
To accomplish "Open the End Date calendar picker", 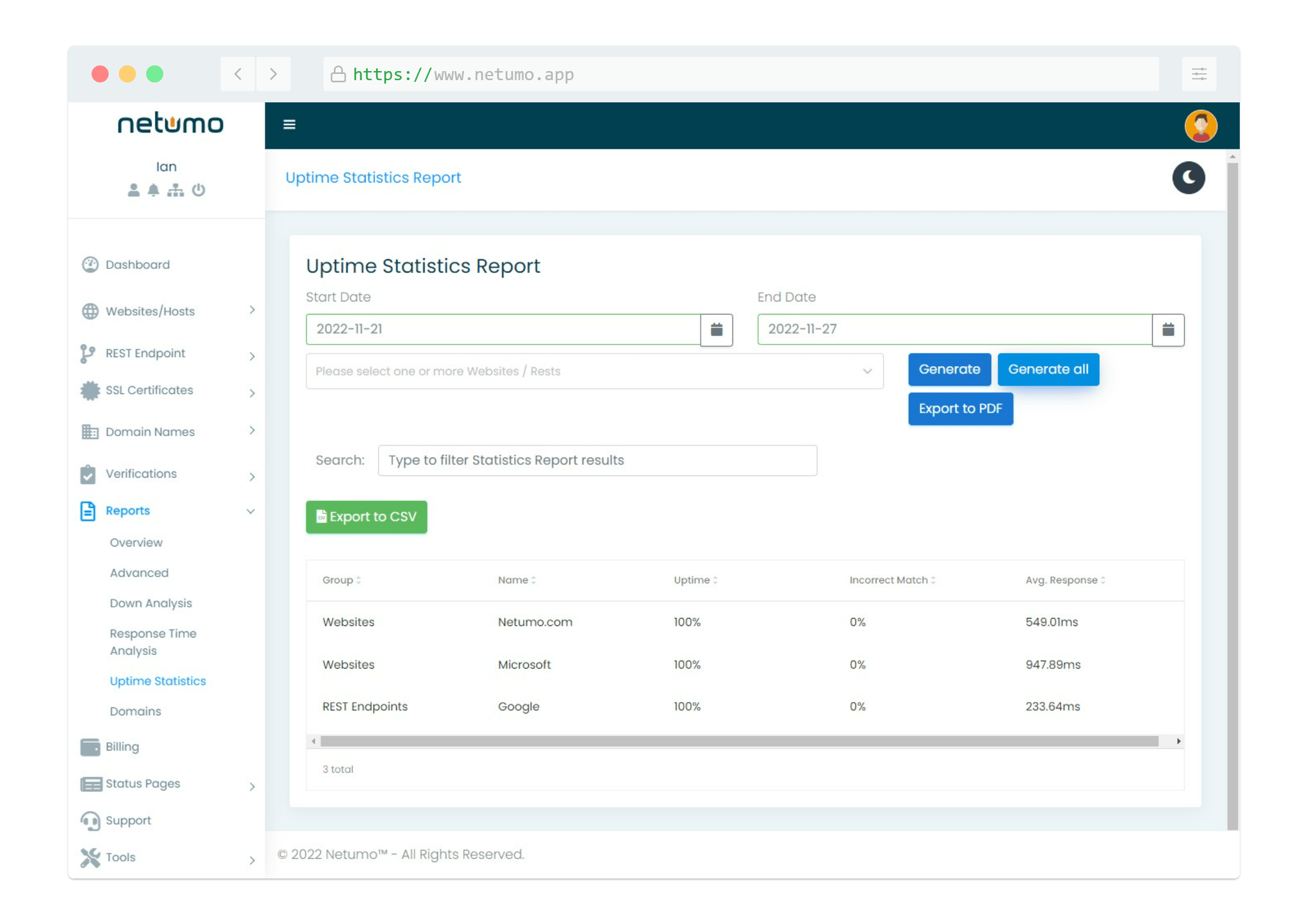I will pyautogui.click(x=1169, y=330).
